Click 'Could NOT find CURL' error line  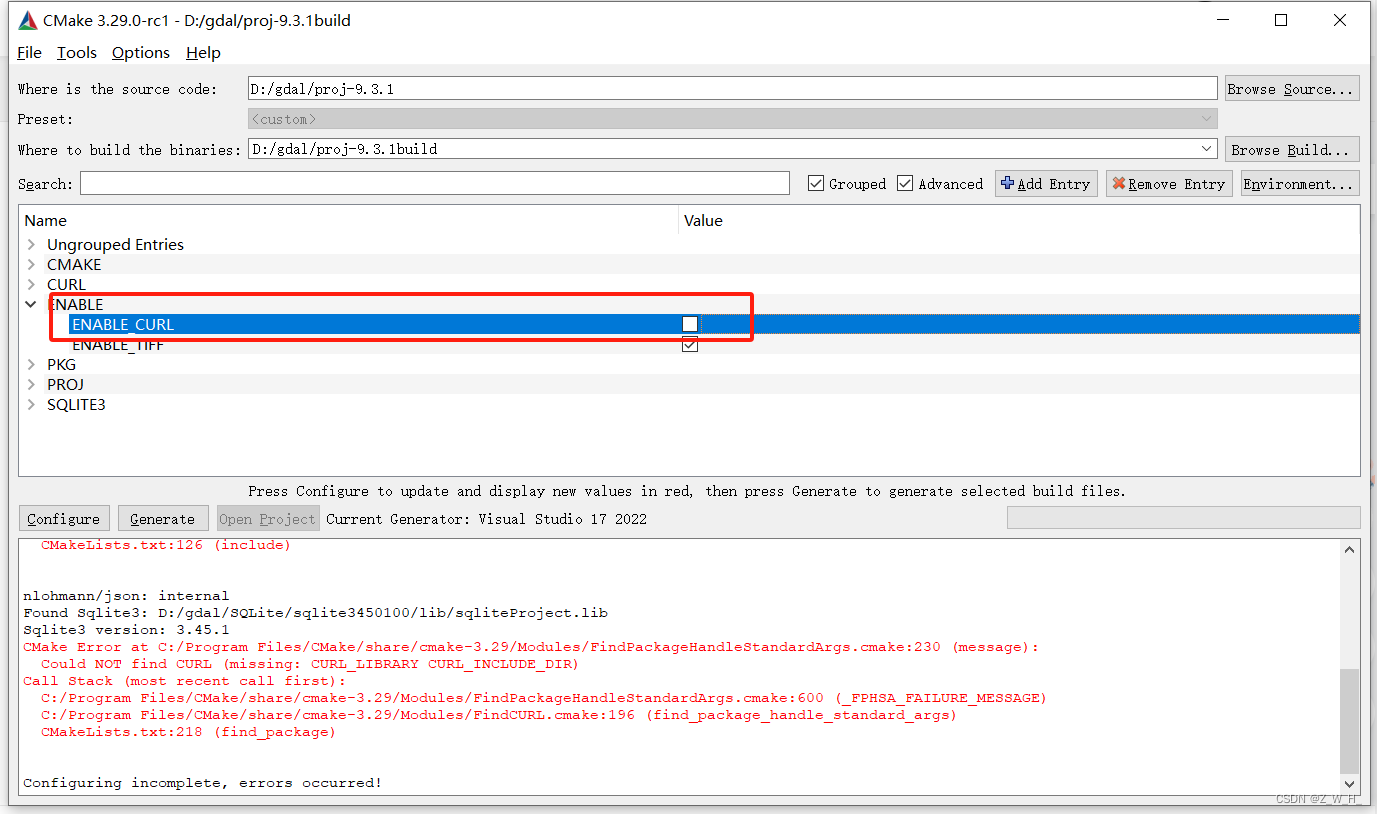310,664
